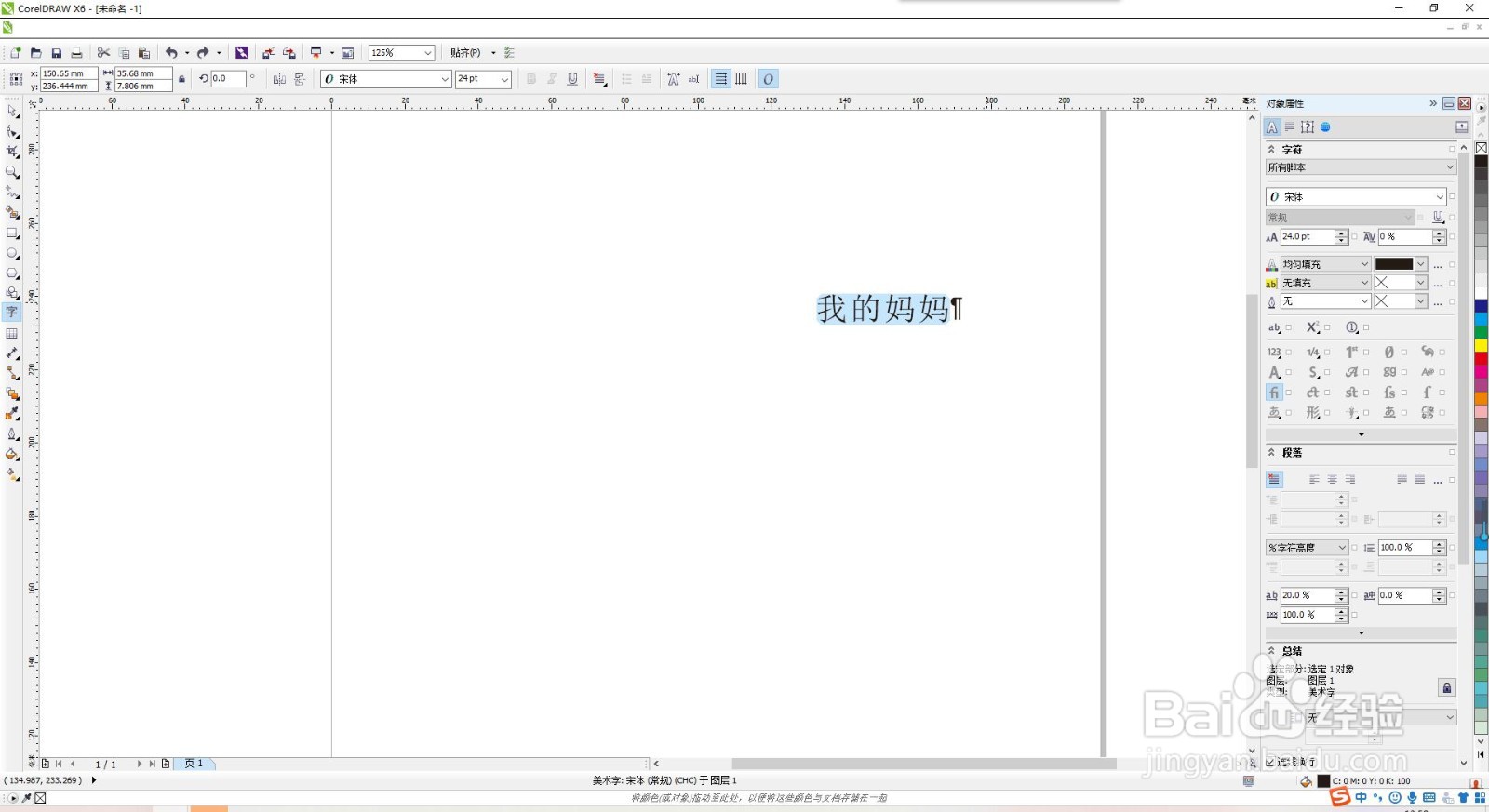Viewport: 1489px width, 812px height.
Task: Click the x position field 150.65 mm
Action: click(69, 73)
